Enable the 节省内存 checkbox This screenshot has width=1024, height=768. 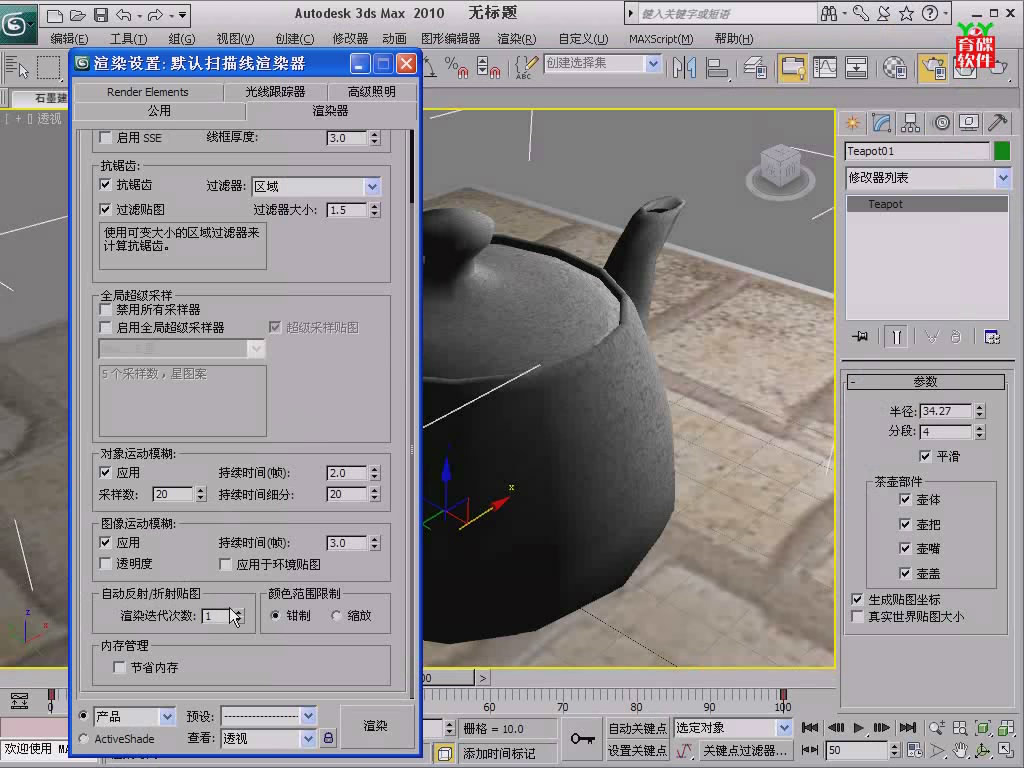tap(119, 667)
